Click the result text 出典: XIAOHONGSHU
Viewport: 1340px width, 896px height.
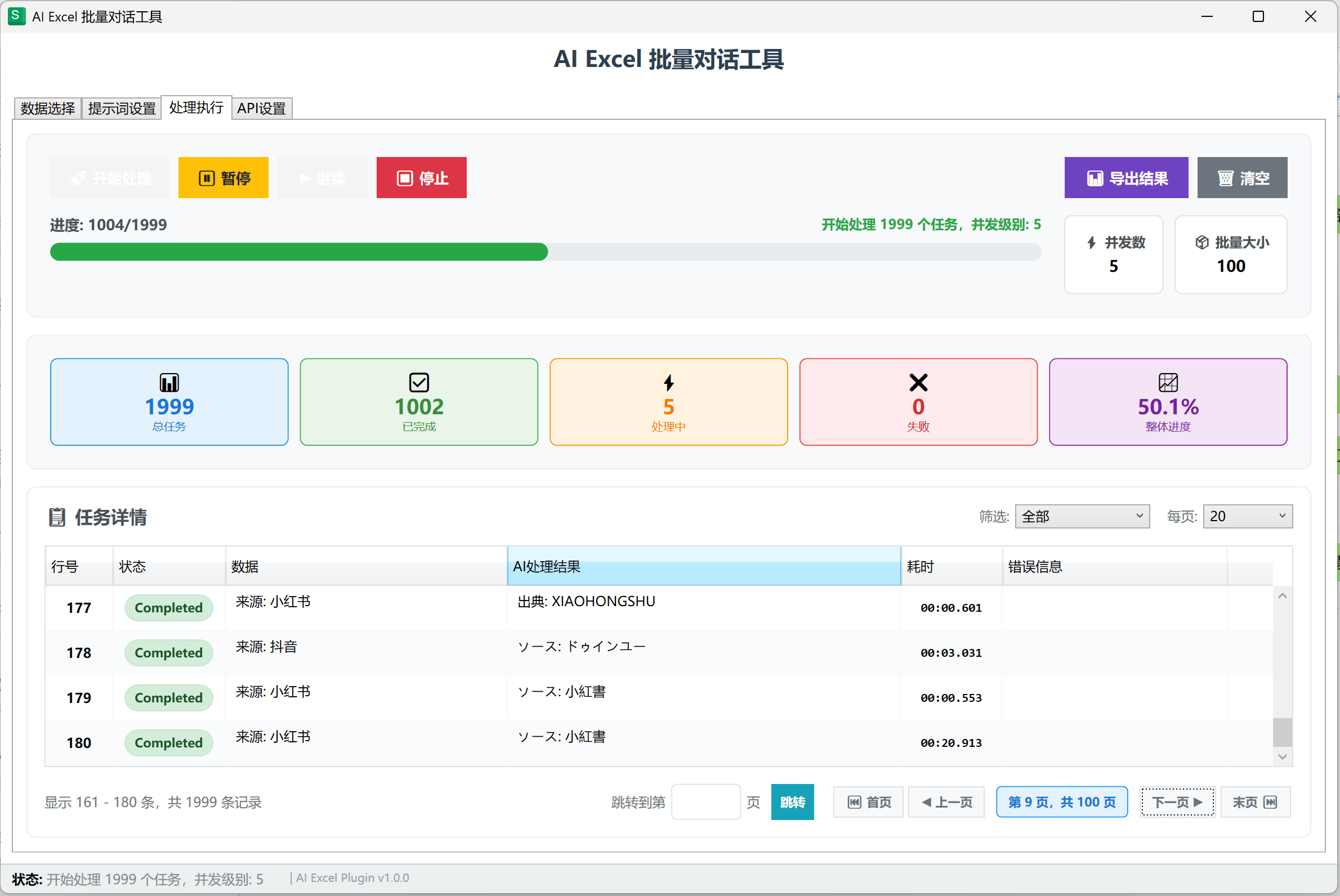click(586, 601)
